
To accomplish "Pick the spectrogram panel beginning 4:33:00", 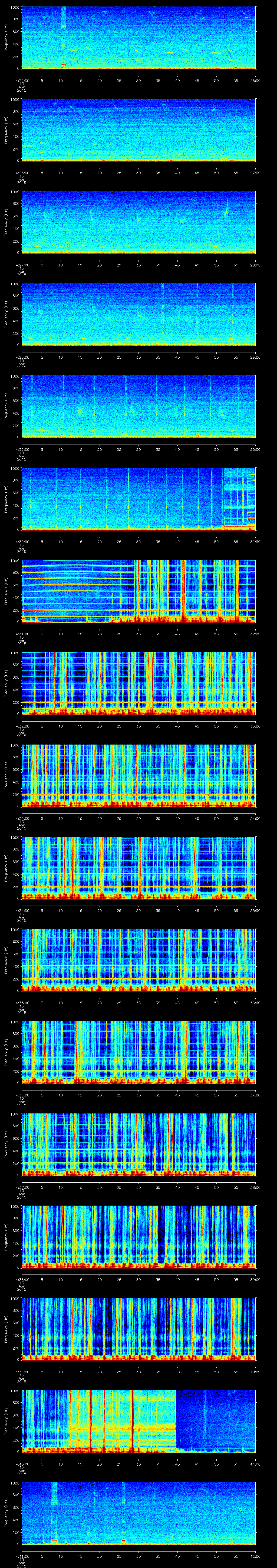I will [x=139, y=775].
